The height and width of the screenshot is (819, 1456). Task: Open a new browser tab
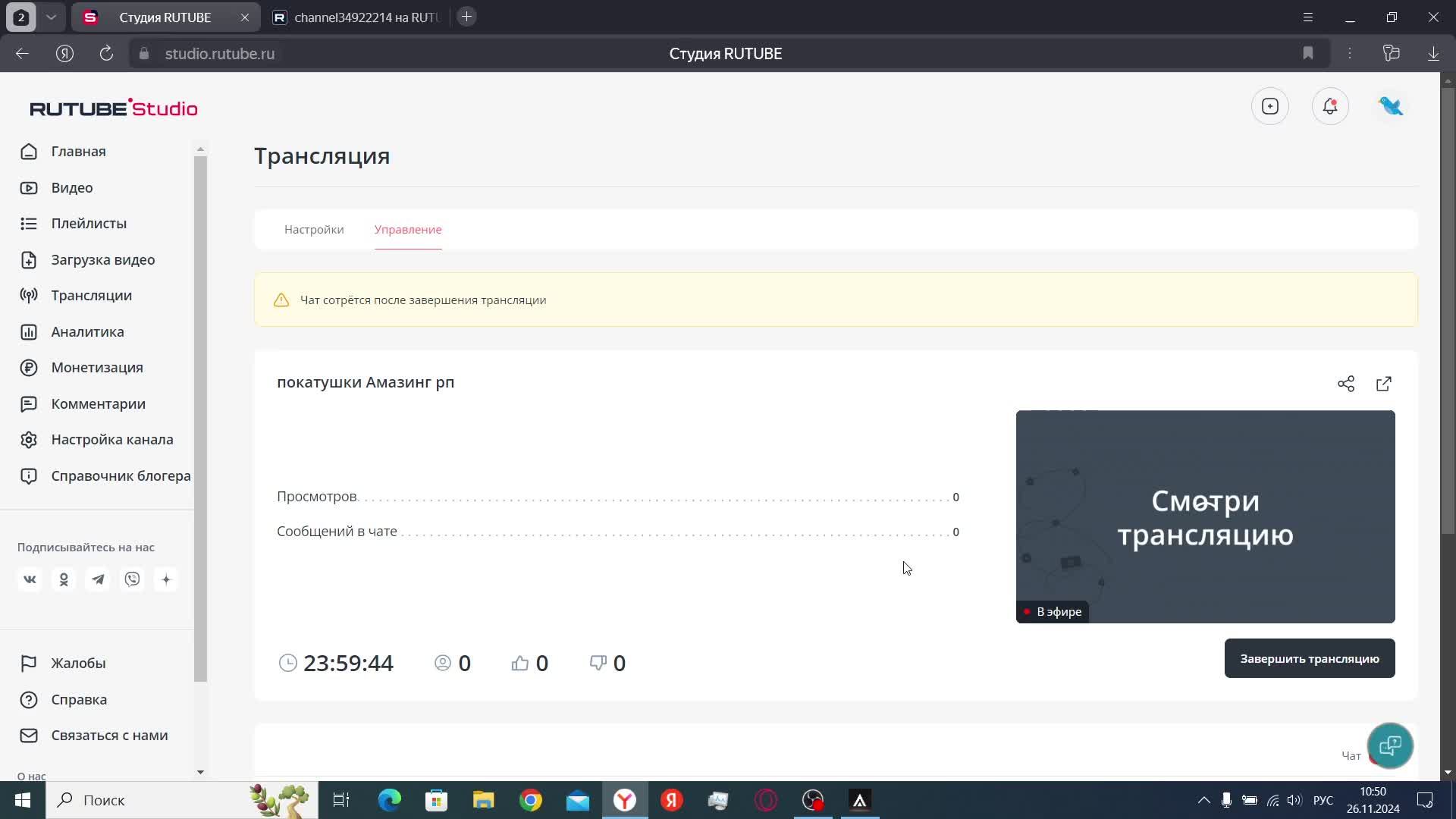tap(467, 17)
